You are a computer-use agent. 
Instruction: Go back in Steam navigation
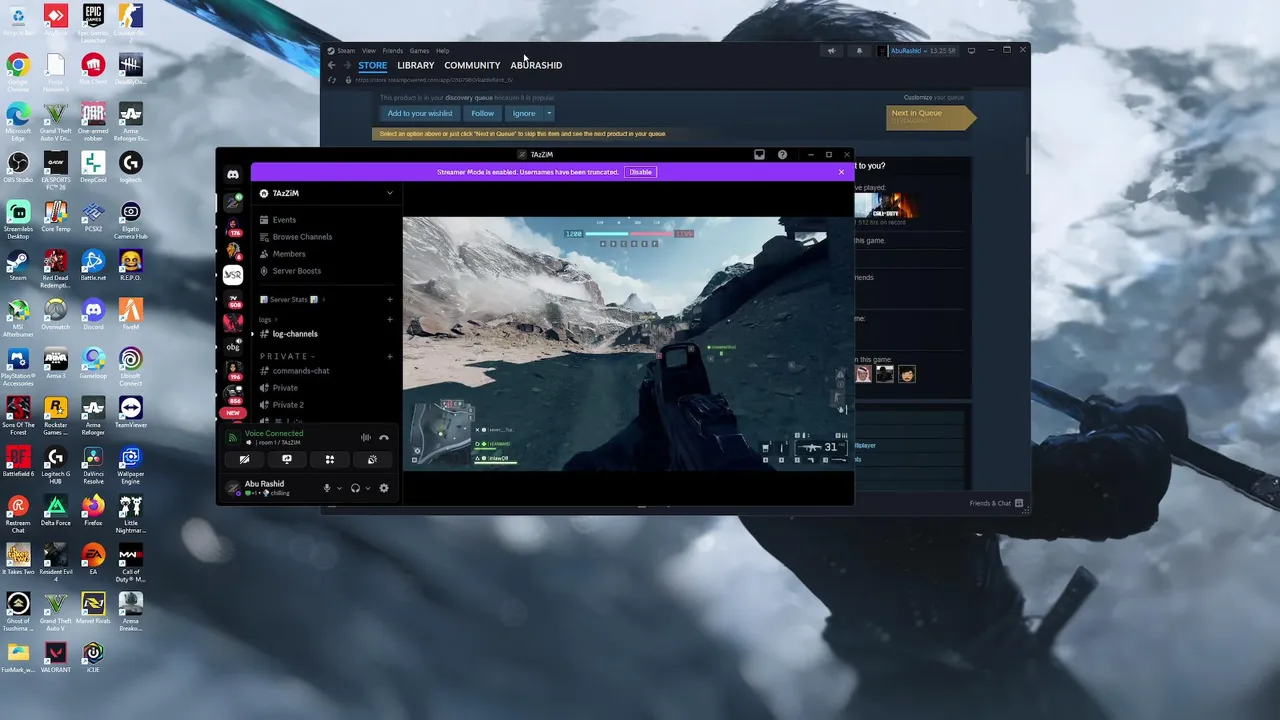332,65
